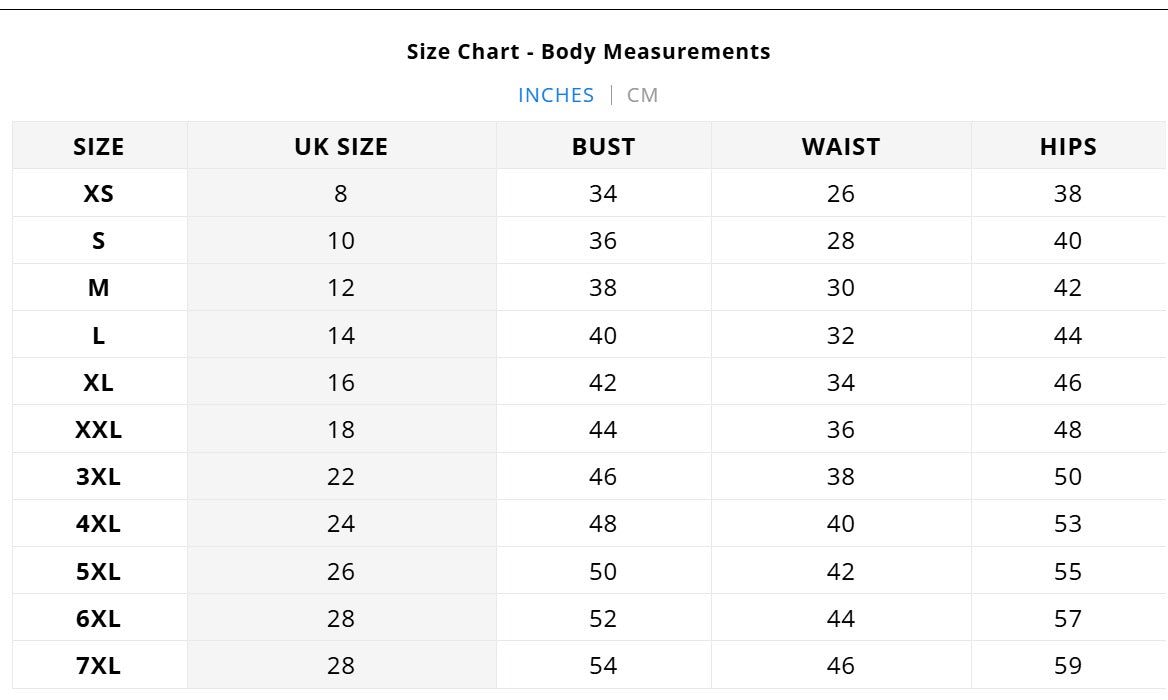Click the UK SIZE column header
The height and width of the screenshot is (700, 1168).
click(x=341, y=146)
